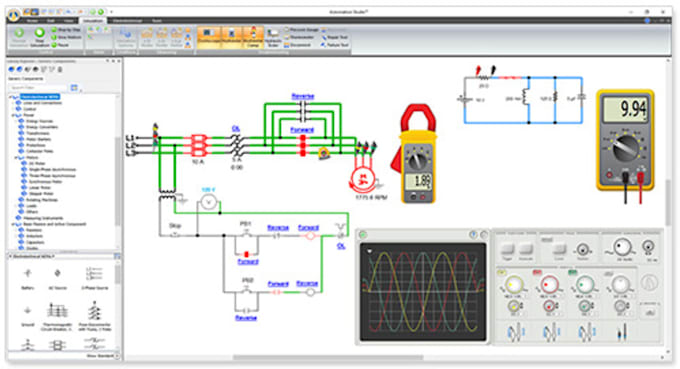Open the Oscilloscope tool in the ribbon

click(209, 37)
